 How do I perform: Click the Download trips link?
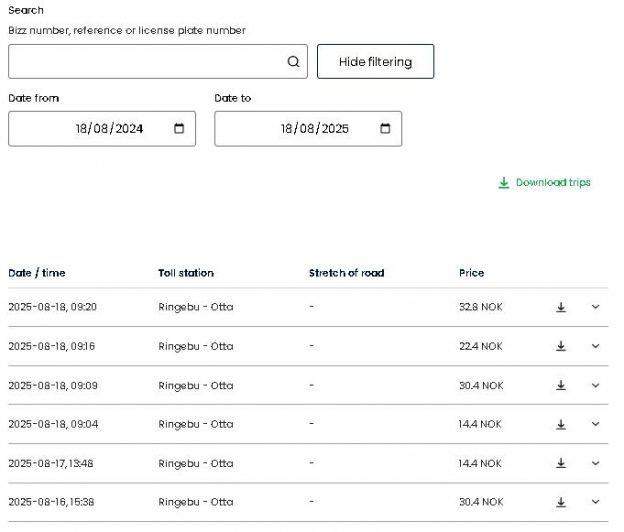(544, 183)
